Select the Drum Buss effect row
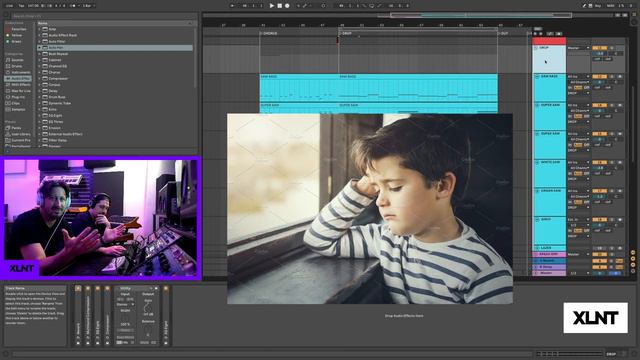Viewport: 640px width, 360px height. (115, 97)
